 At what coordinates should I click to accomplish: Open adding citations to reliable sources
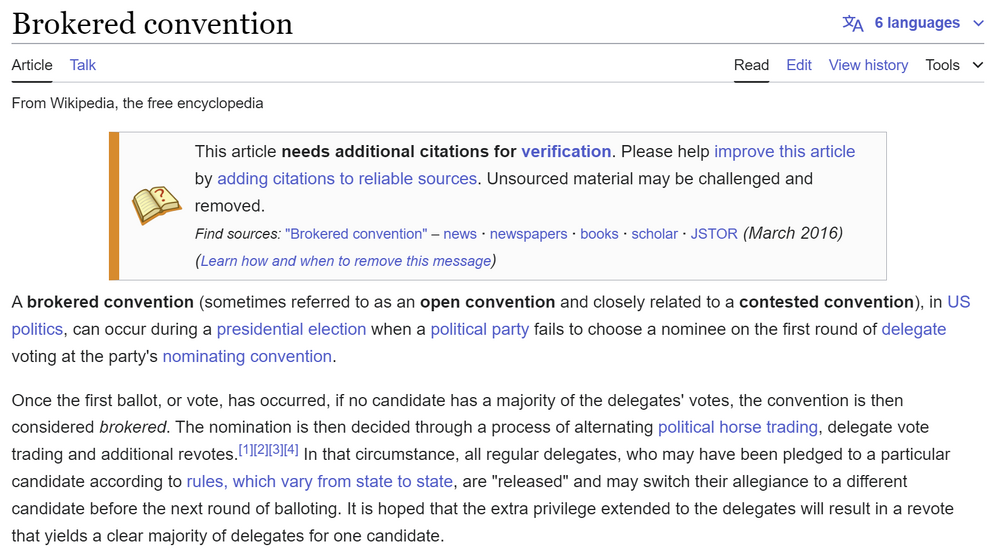point(347,179)
